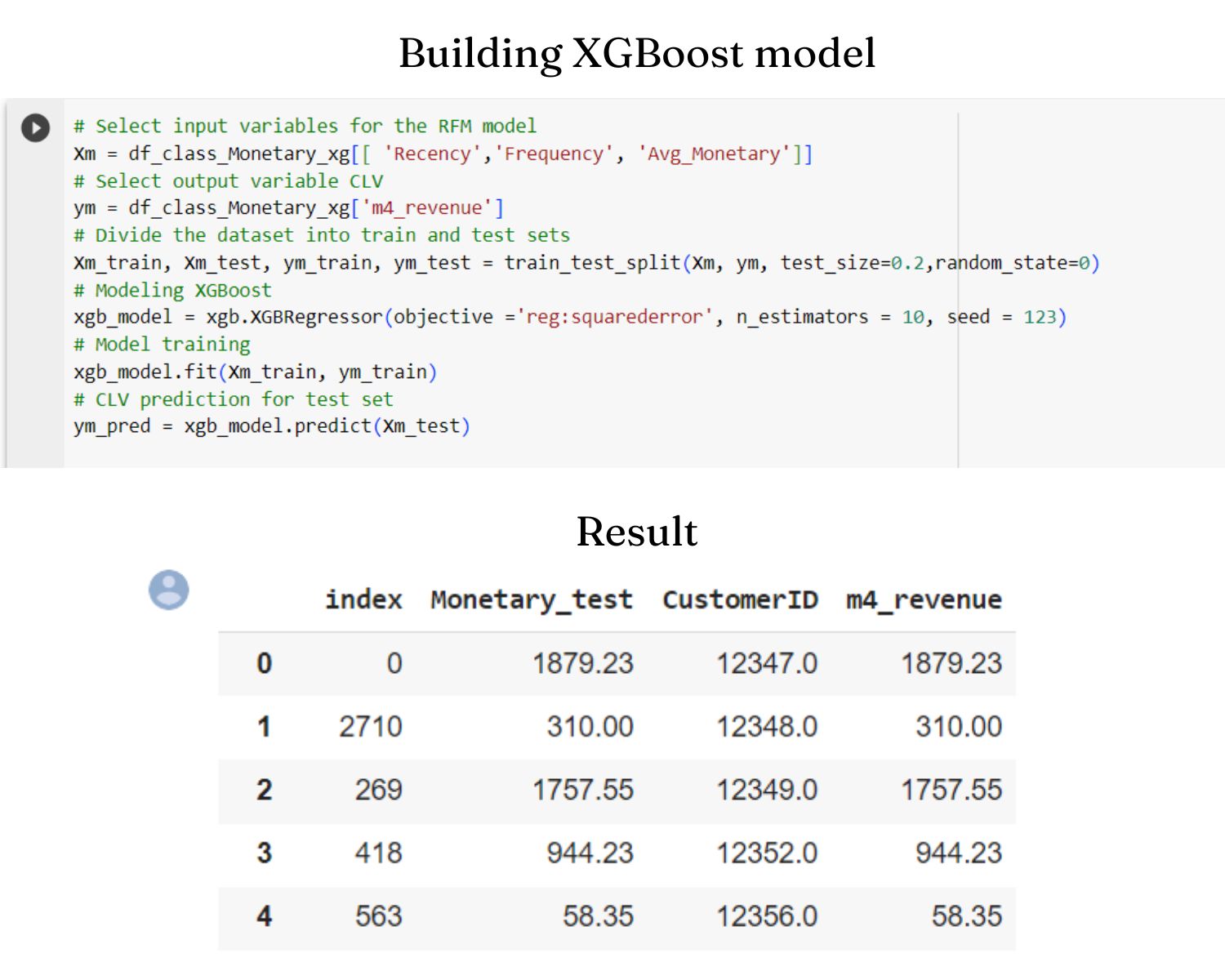1225x980 pixels.
Task: Click the 'CustomerID' column header
Action: pos(740,599)
